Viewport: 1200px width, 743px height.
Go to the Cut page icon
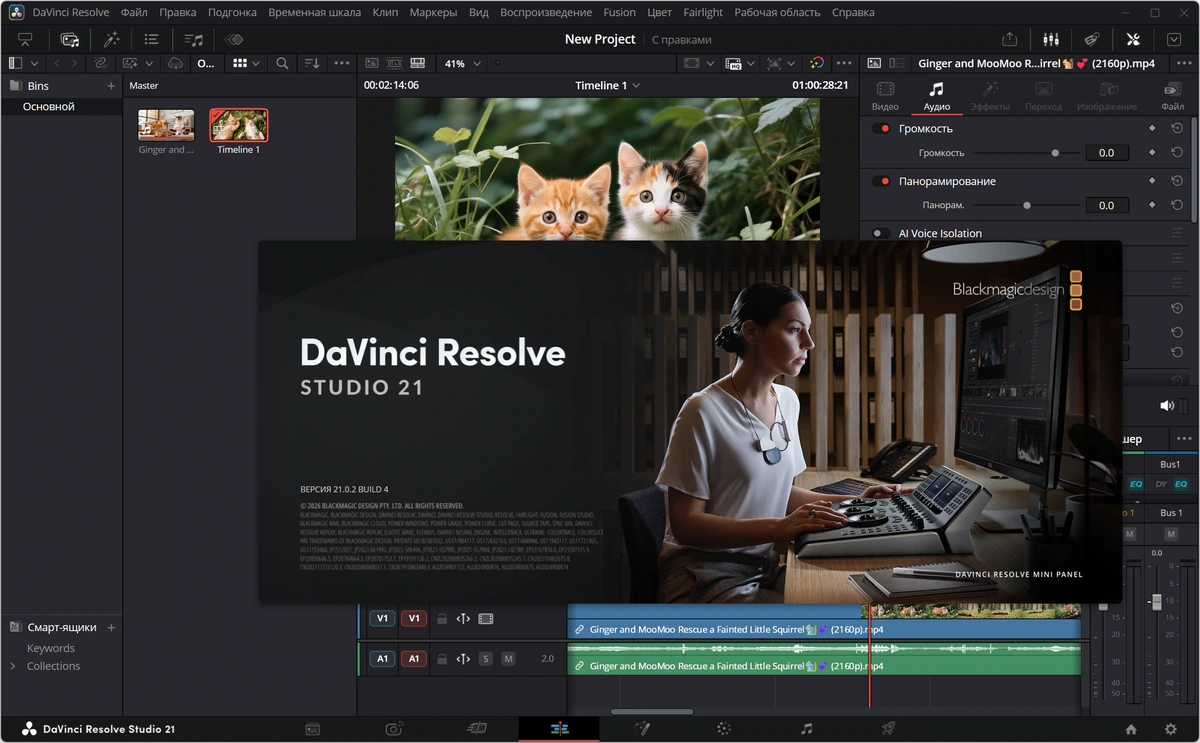(477, 729)
